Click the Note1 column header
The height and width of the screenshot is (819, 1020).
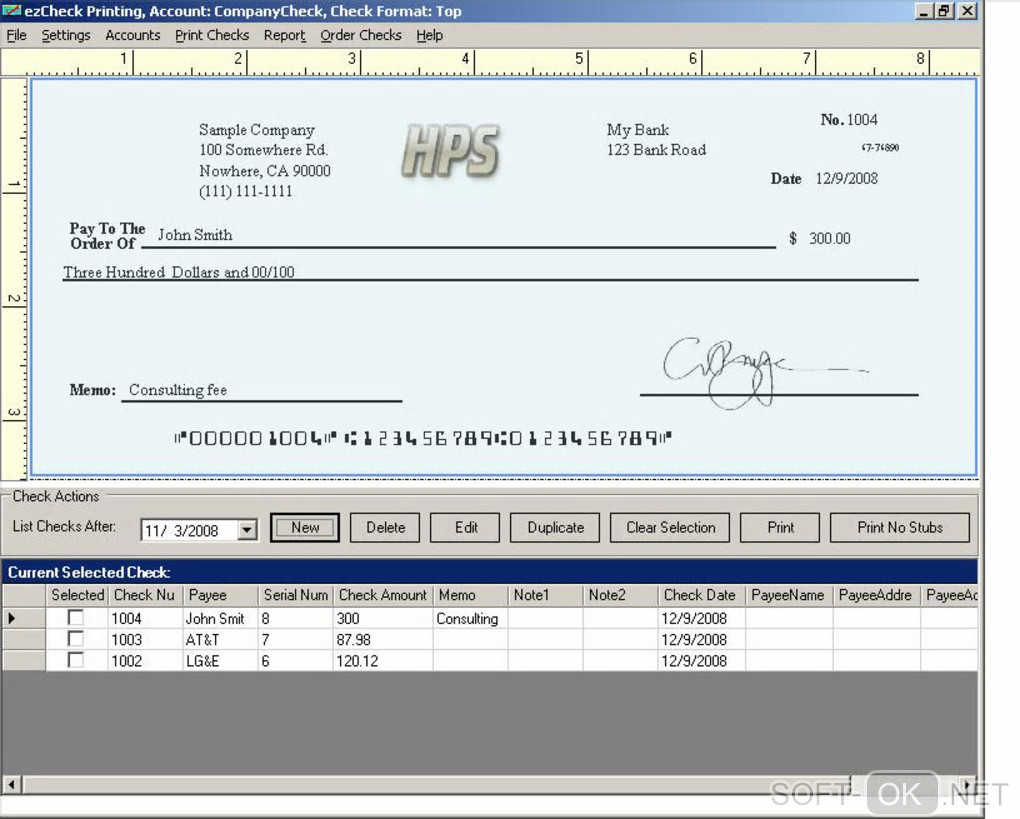[x=545, y=595]
